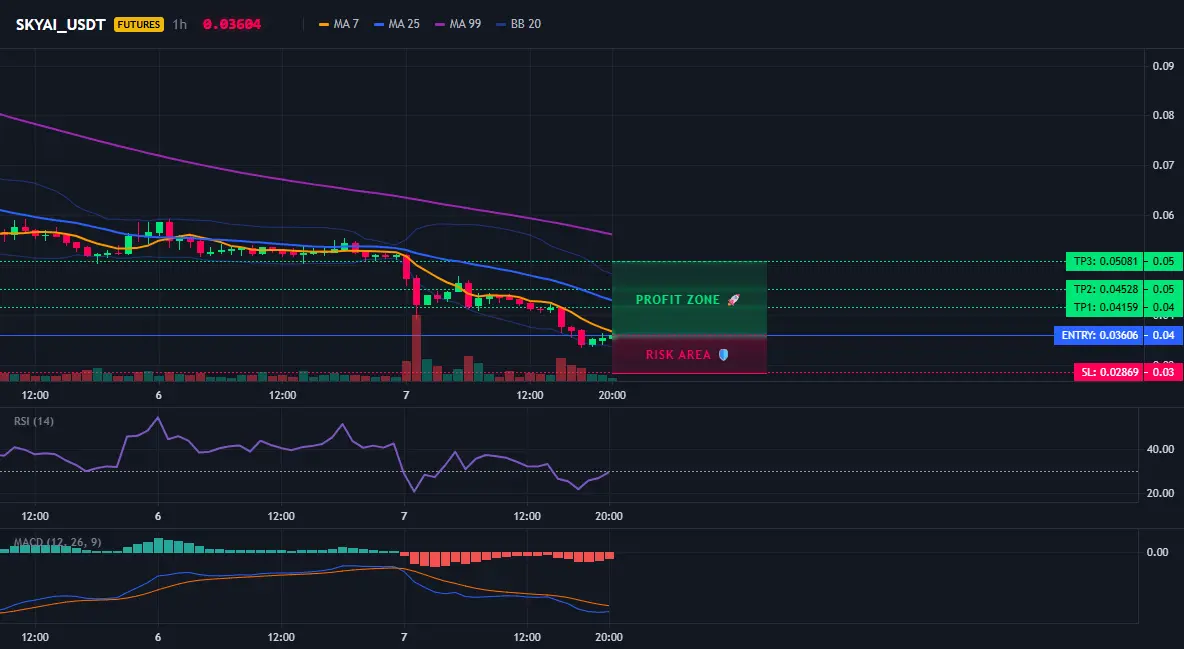Click the SL: 0.02869 price label
Image resolution: width=1184 pixels, height=649 pixels.
[x=1108, y=372]
